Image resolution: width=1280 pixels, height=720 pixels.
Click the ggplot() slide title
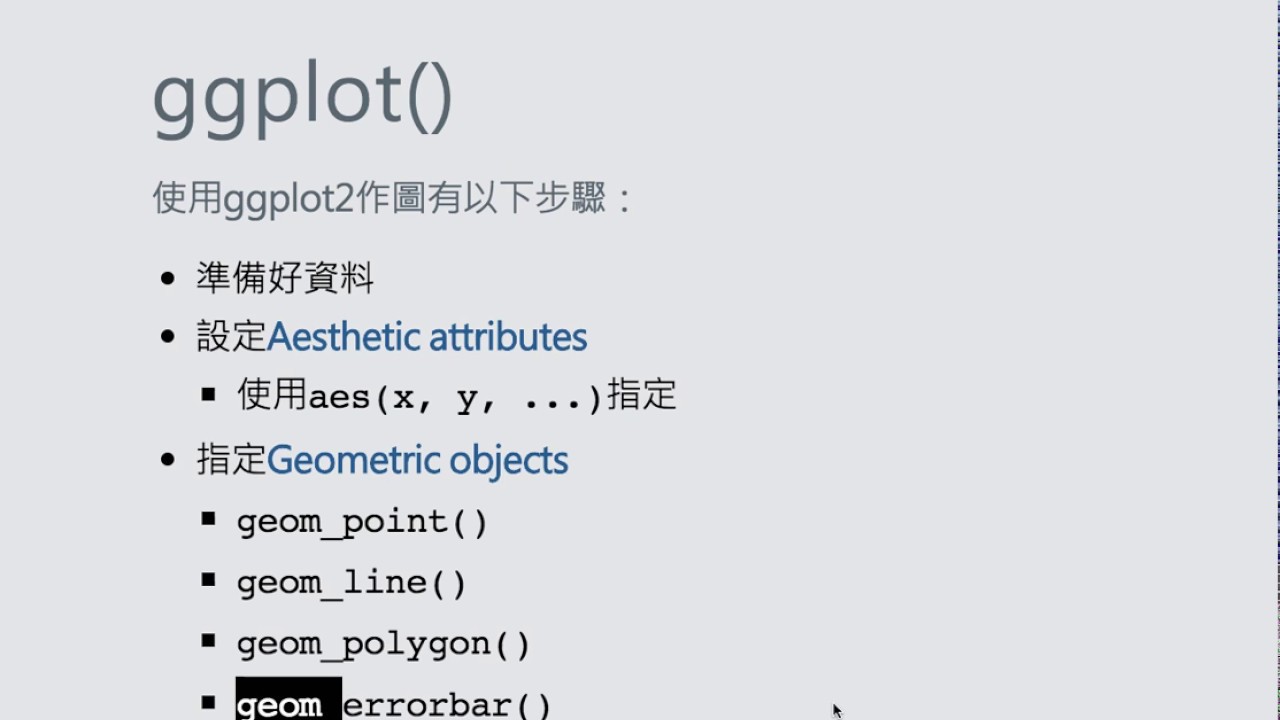pos(303,97)
